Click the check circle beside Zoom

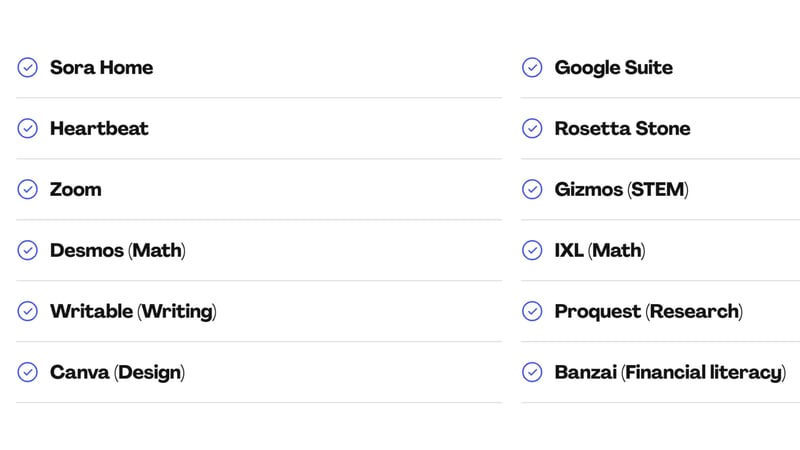(28, 190)
